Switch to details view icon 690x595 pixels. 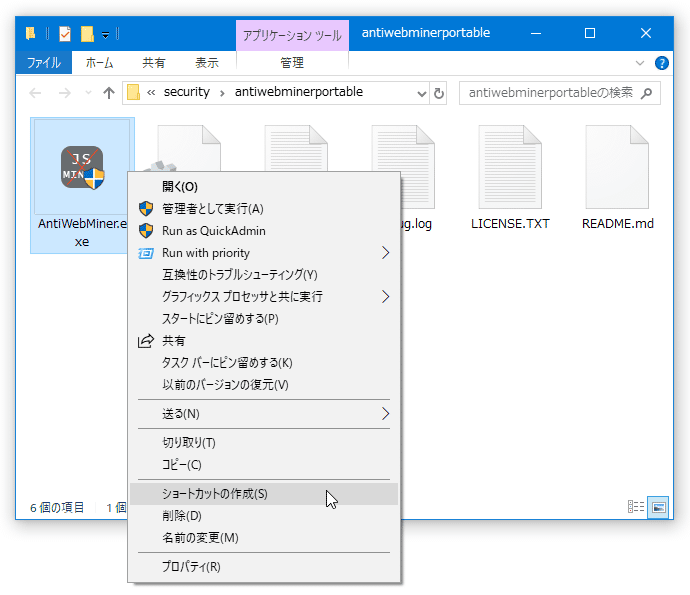[x=636, y=507]
